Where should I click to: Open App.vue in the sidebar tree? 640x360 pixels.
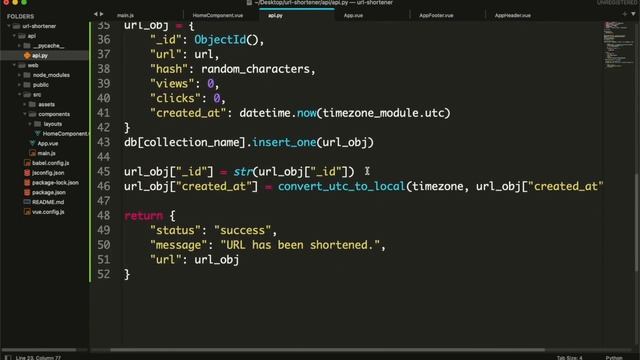48,143
